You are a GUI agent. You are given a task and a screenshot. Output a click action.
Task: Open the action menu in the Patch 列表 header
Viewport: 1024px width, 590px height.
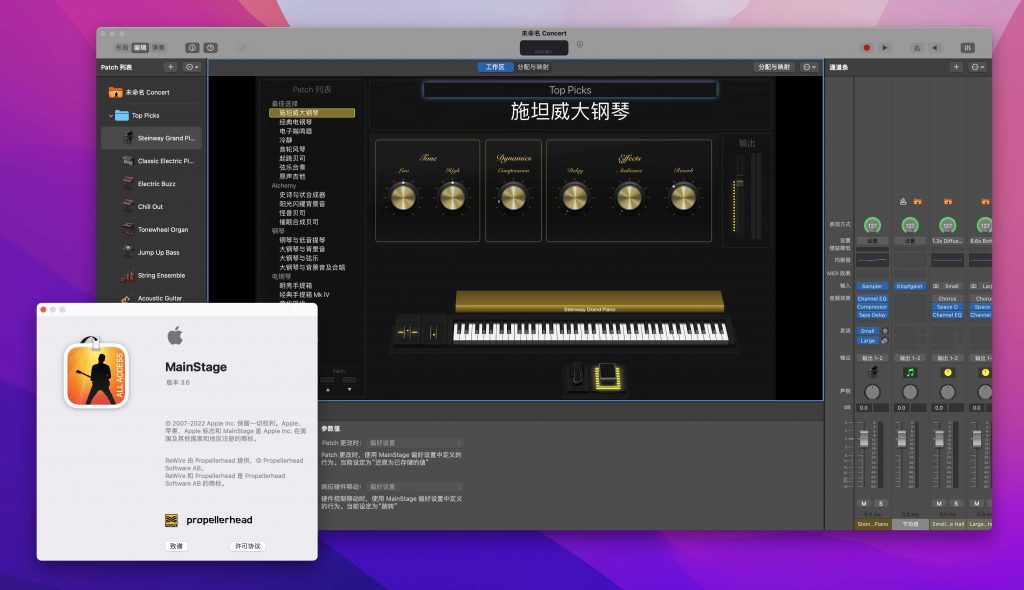(x=191, y=67)
